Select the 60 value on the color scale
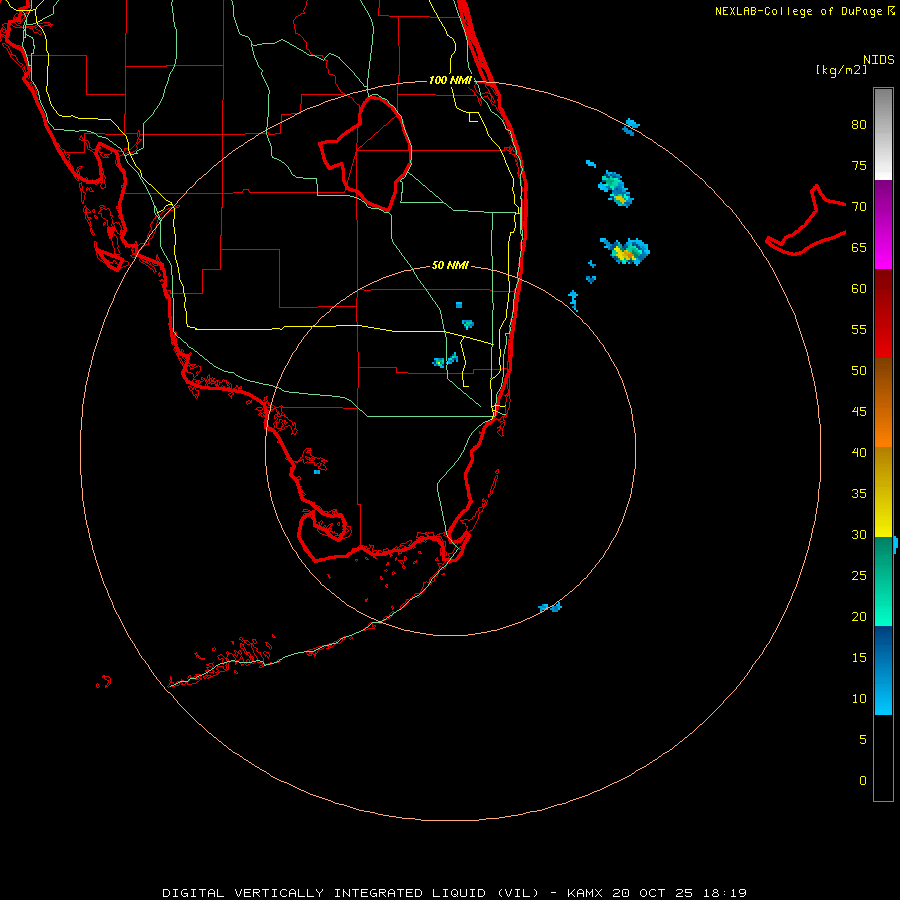Viewport: 900px width, 900px height. 859,289
